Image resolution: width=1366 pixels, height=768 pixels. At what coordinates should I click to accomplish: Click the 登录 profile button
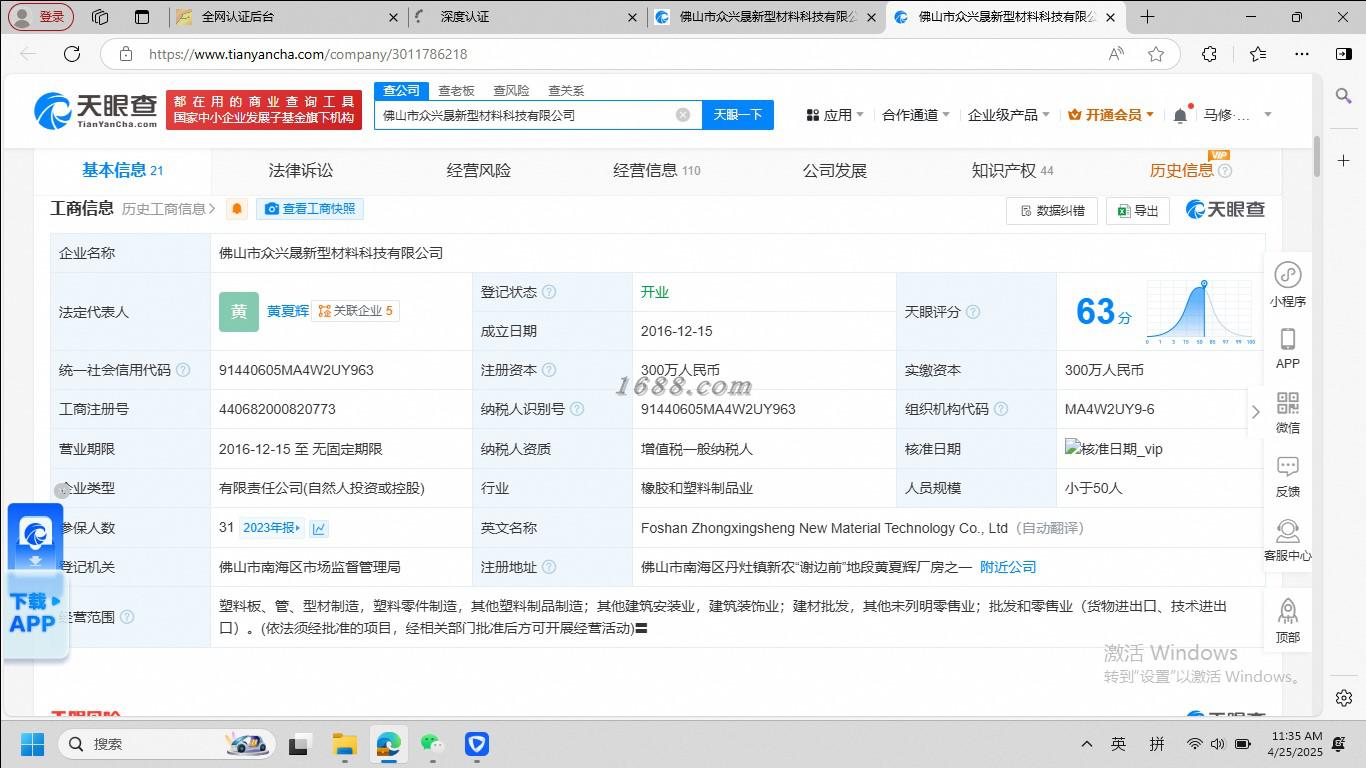[x=41, y=17]
